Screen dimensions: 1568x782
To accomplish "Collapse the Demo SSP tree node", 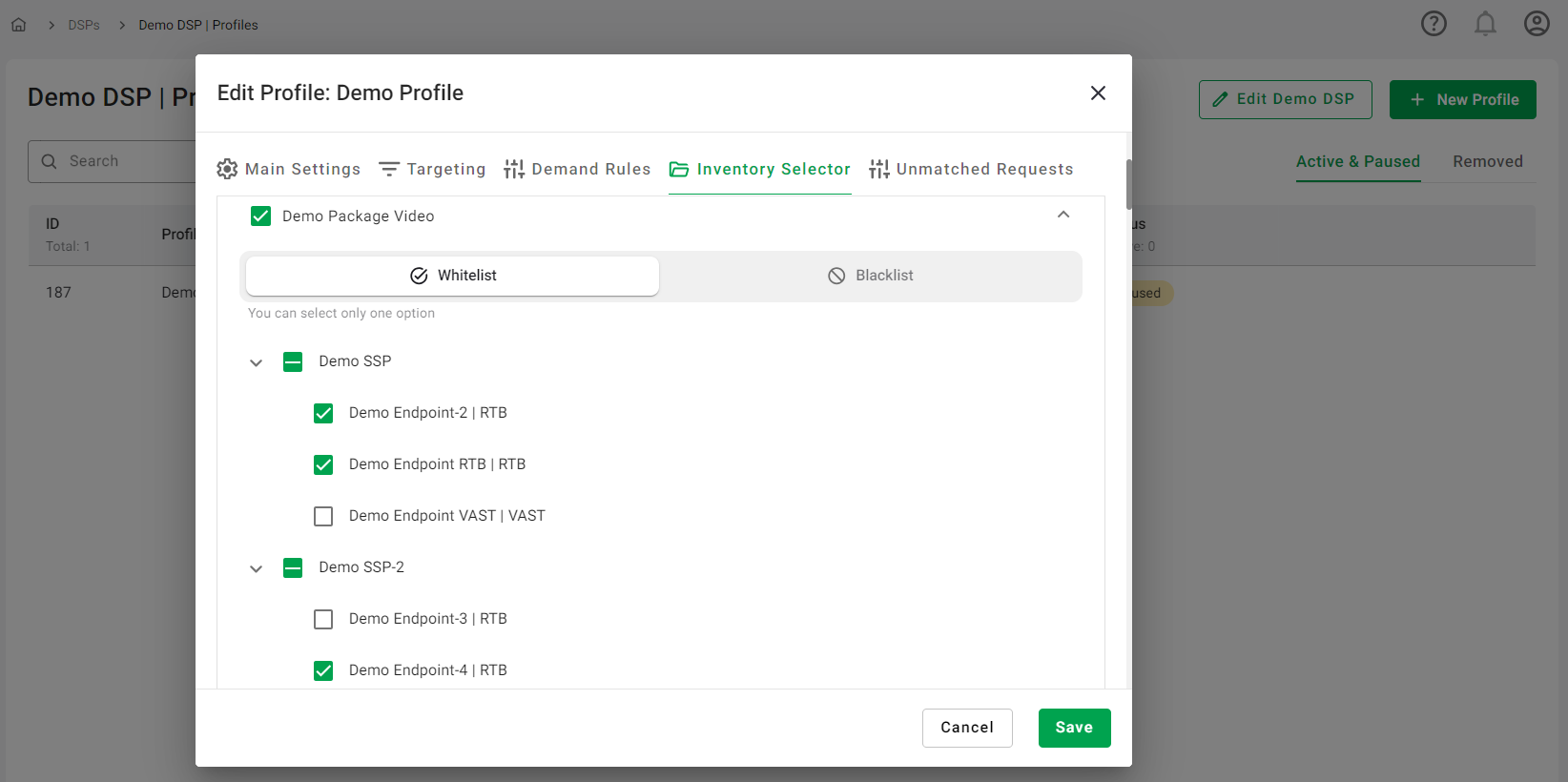I will [x=256, y=362].
